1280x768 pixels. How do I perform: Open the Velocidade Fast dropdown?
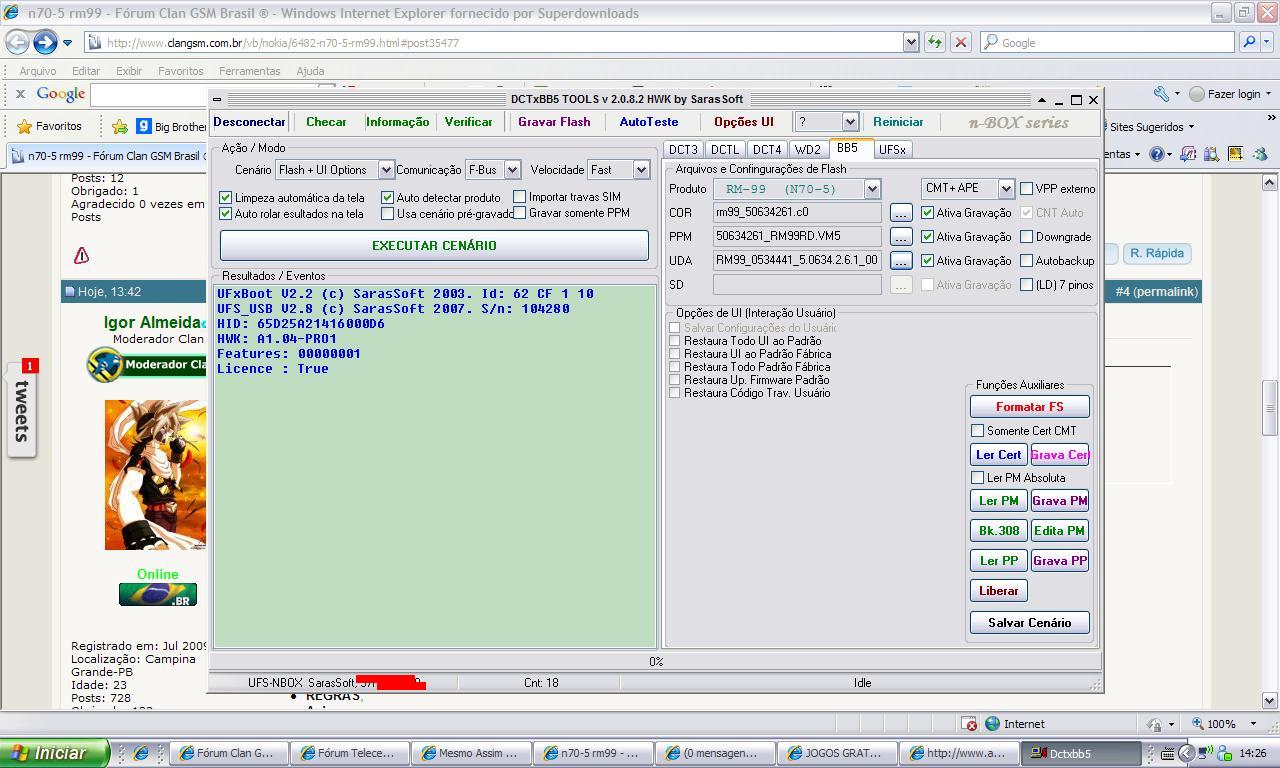pyautogui.click(x=641, y=170)
